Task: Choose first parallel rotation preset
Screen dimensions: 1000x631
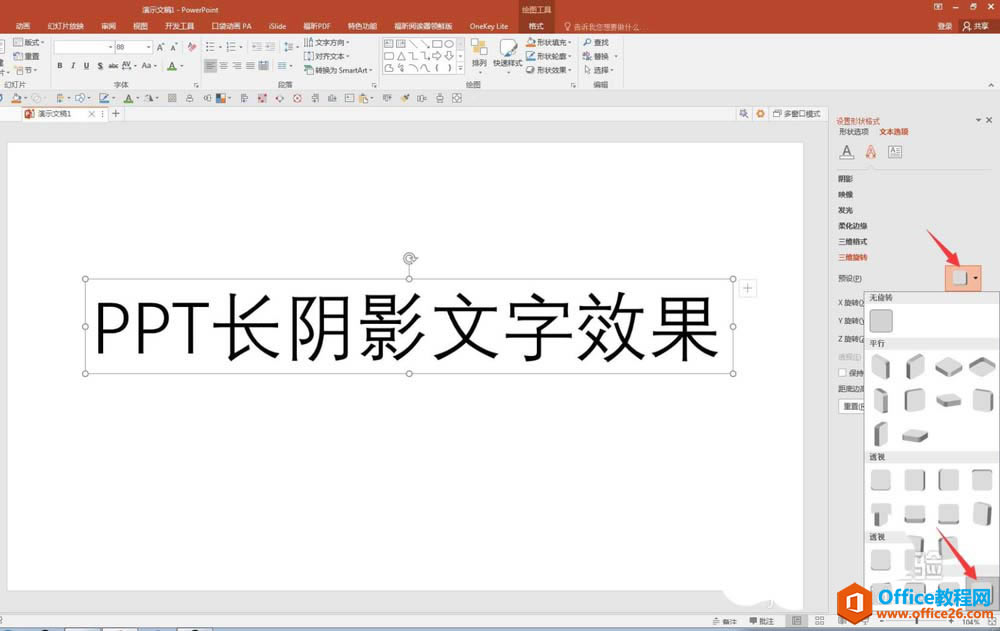Action: click(x=881, y=367)
